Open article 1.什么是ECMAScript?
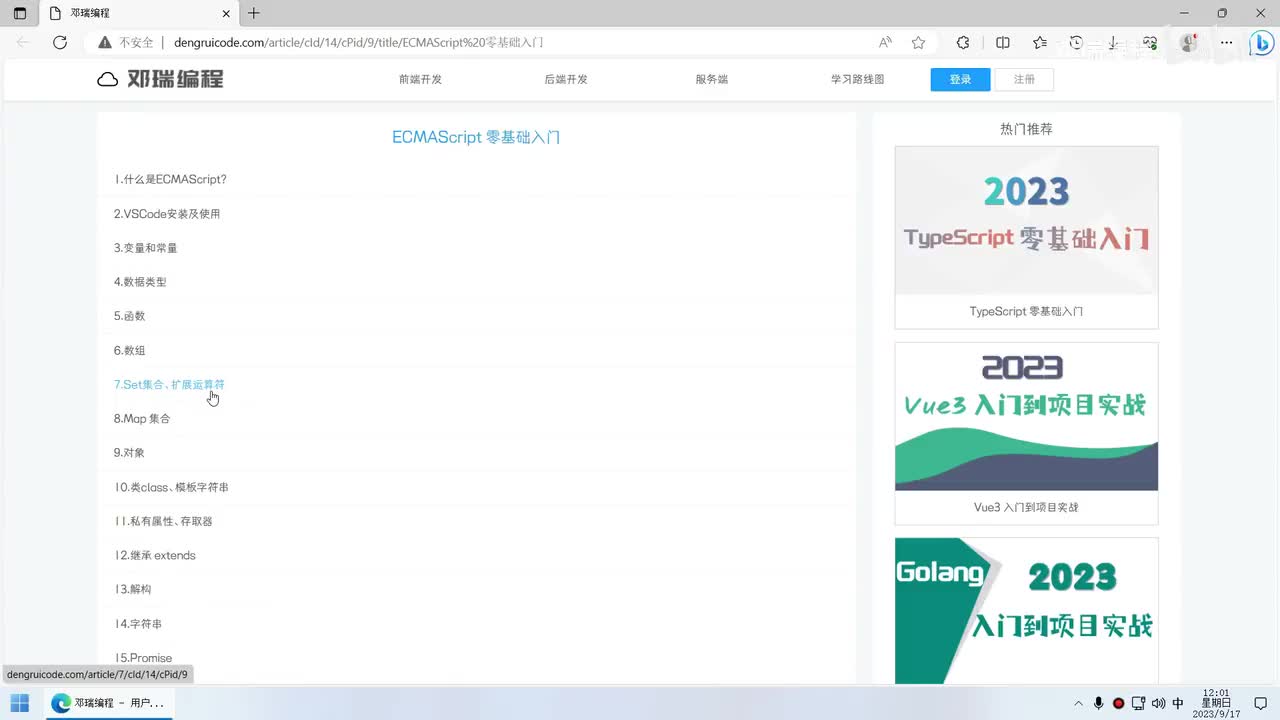1280x720 pixels. (170, 180)
